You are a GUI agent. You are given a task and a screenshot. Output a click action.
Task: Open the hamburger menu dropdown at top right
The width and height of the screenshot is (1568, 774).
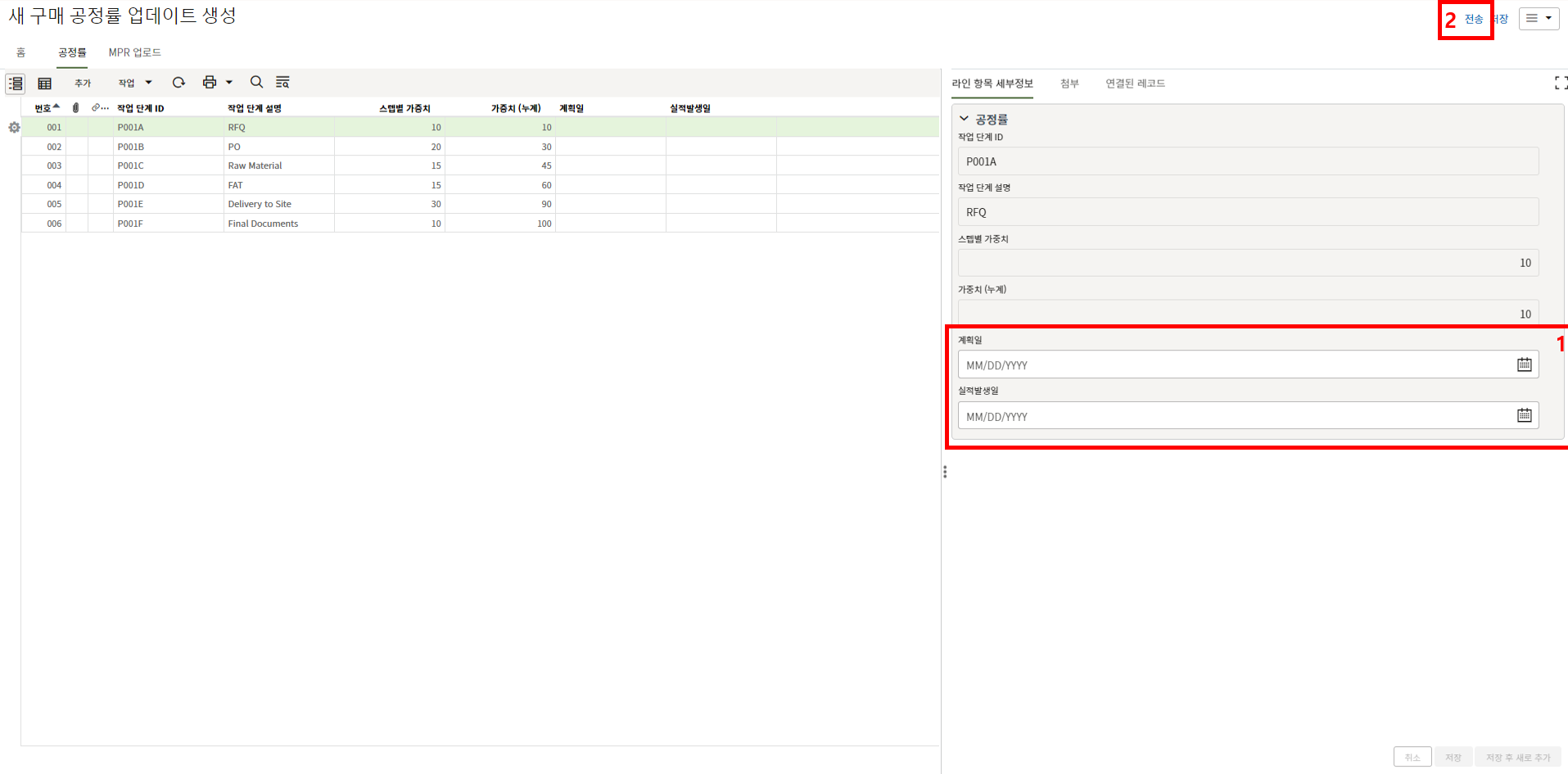point(1539,18)
